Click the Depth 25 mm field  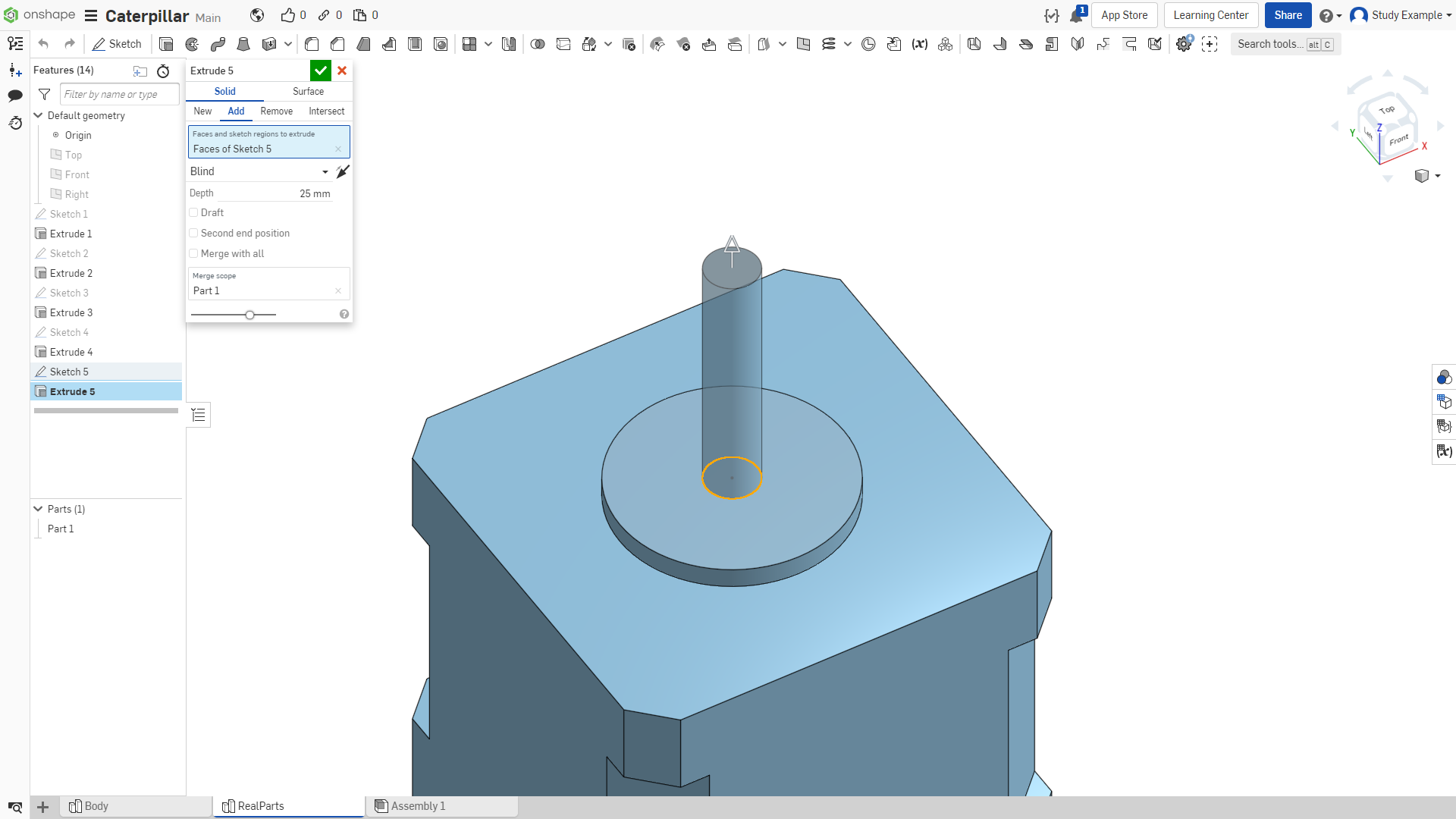260,193
